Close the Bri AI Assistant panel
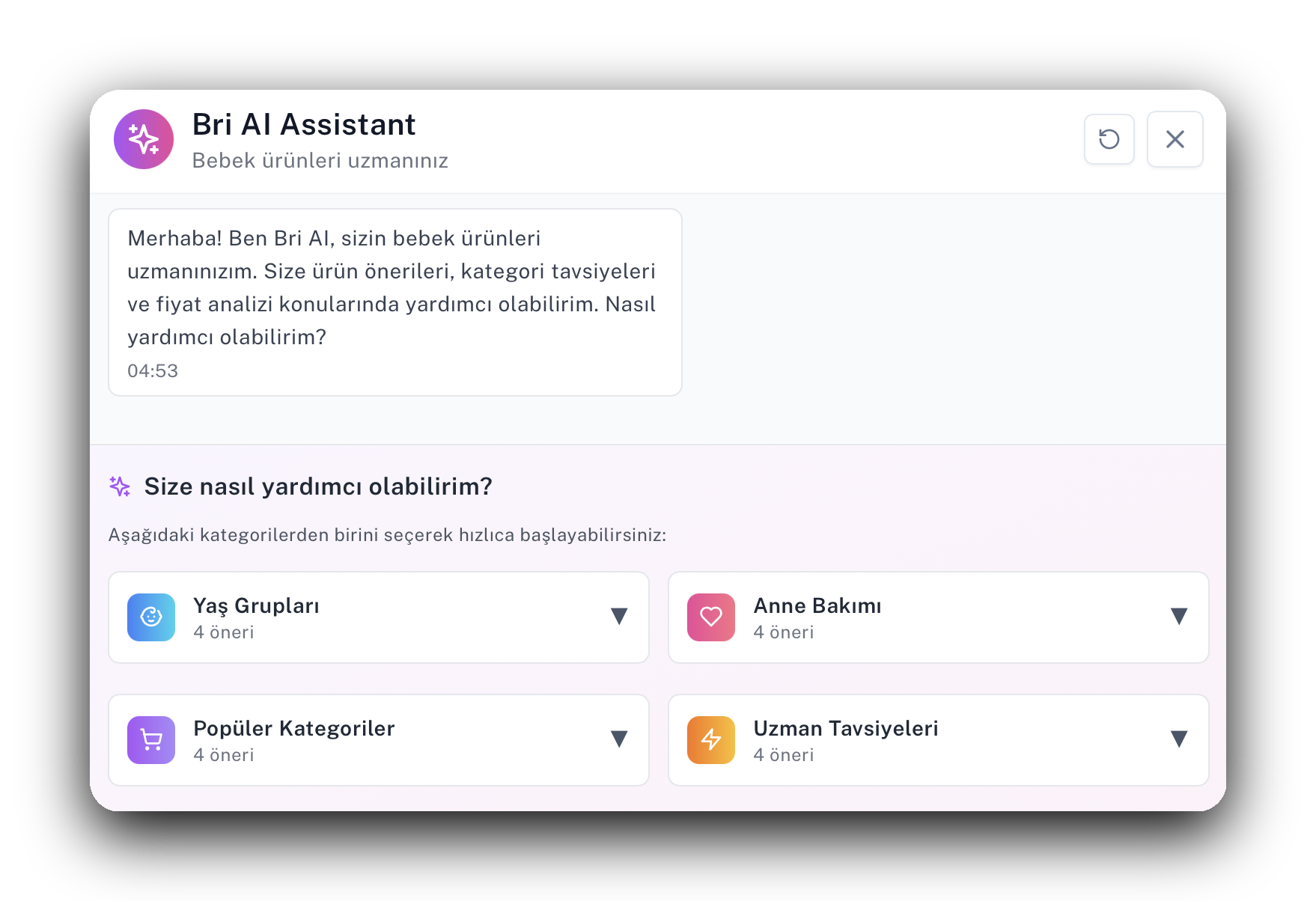This screenshot has height=901, width=1316. click(x=1175, y=139)
